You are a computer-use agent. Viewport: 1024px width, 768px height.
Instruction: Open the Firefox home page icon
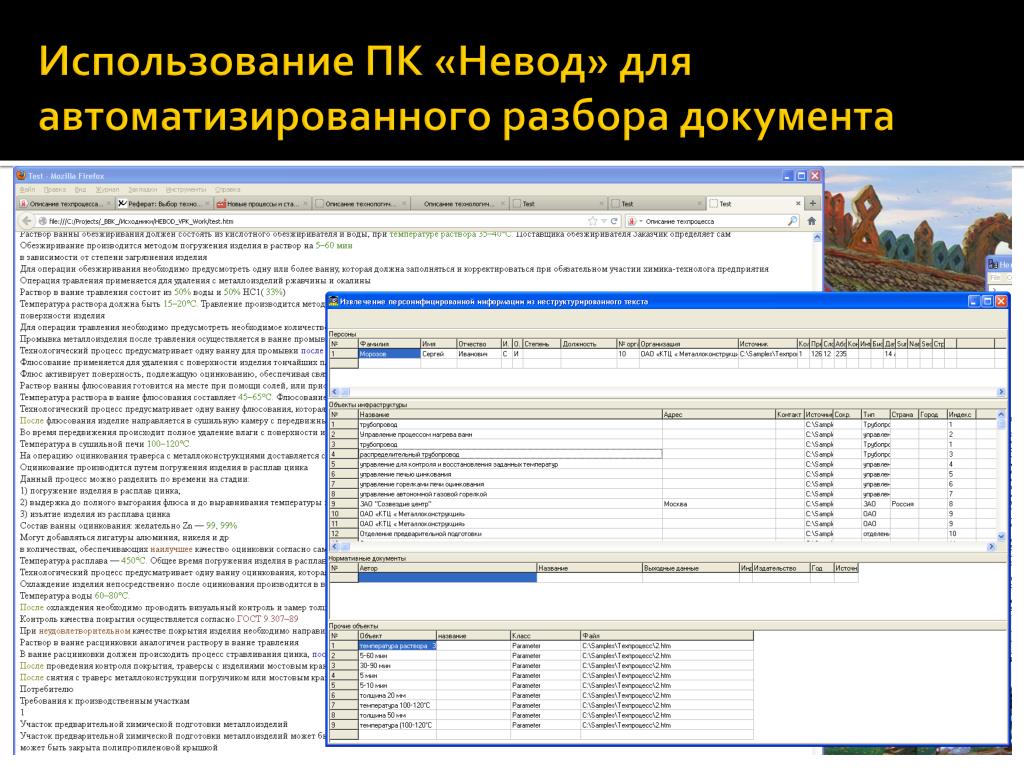(812, 221)
